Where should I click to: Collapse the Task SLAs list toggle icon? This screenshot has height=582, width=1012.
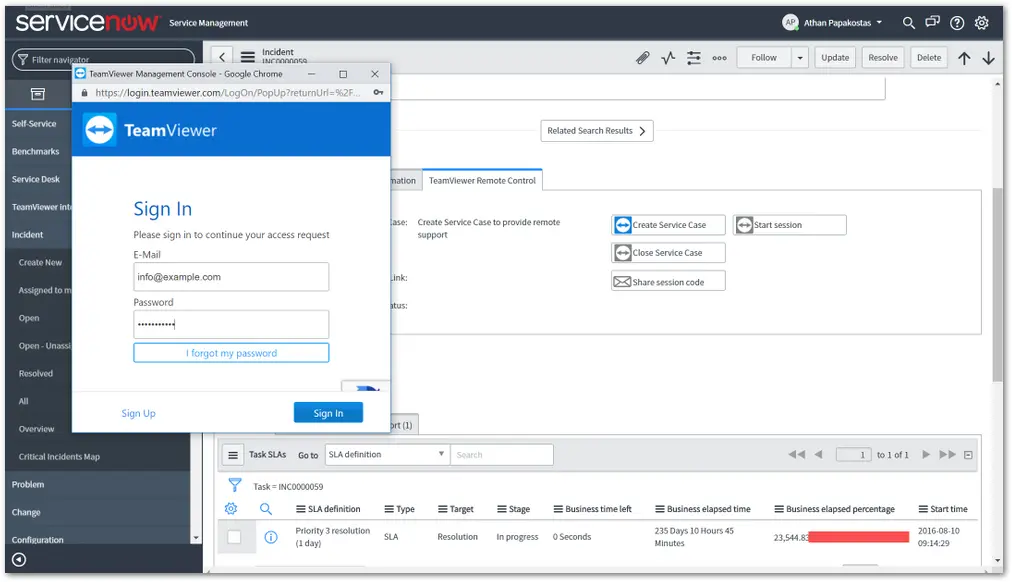(x=968, y=455)
